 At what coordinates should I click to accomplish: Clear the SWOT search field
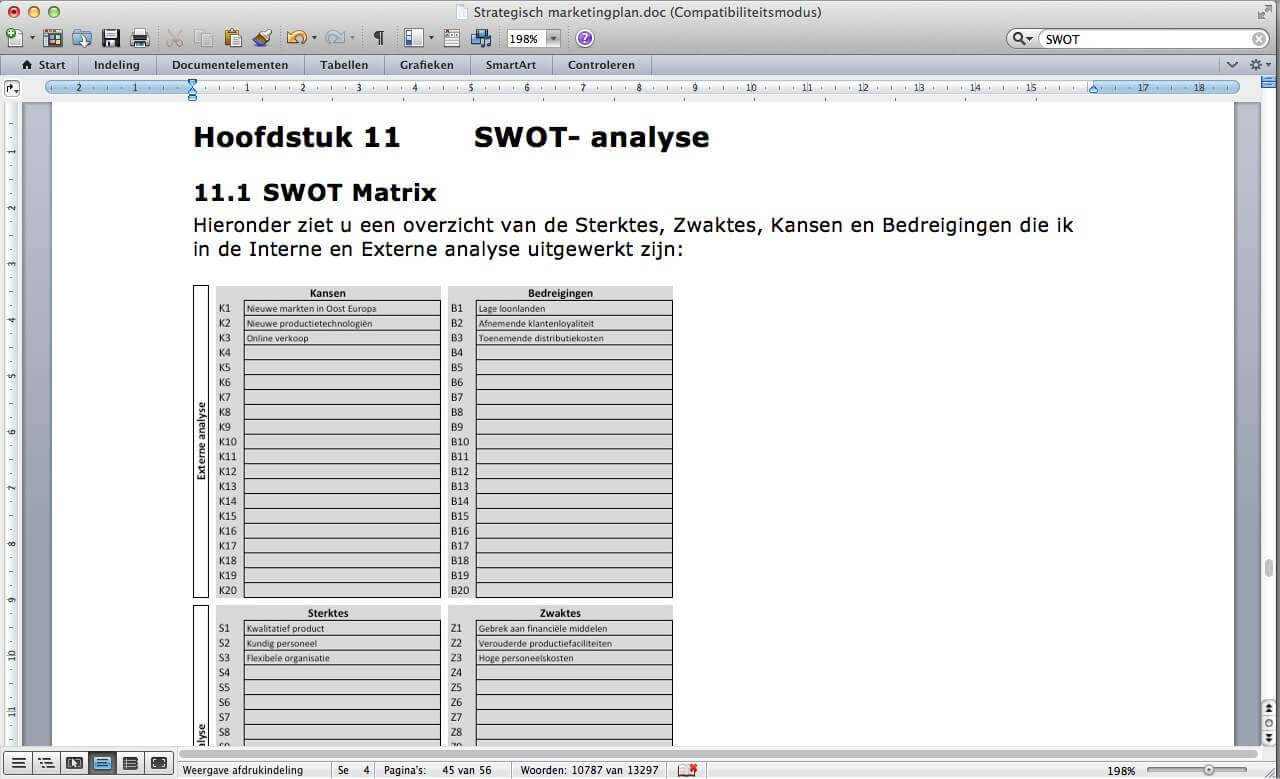1259,39
